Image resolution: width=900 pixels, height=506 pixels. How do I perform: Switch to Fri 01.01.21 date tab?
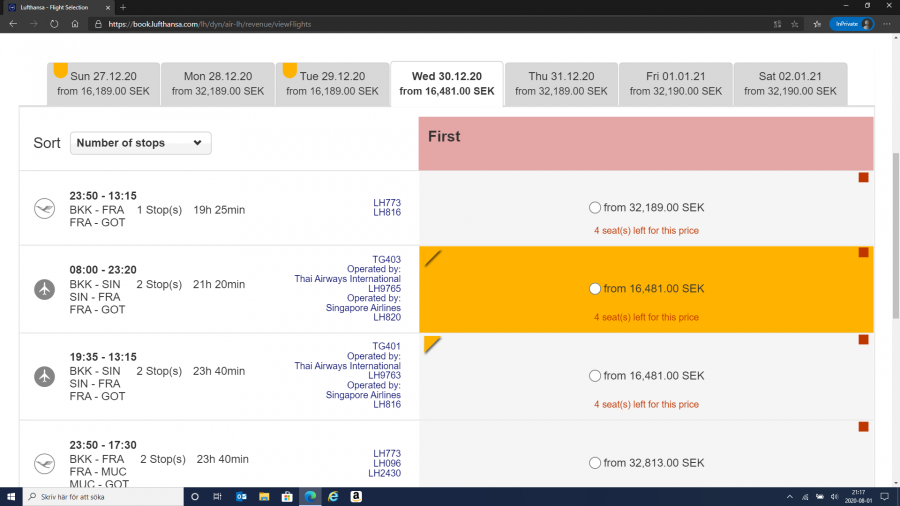[x=676, y=84]
